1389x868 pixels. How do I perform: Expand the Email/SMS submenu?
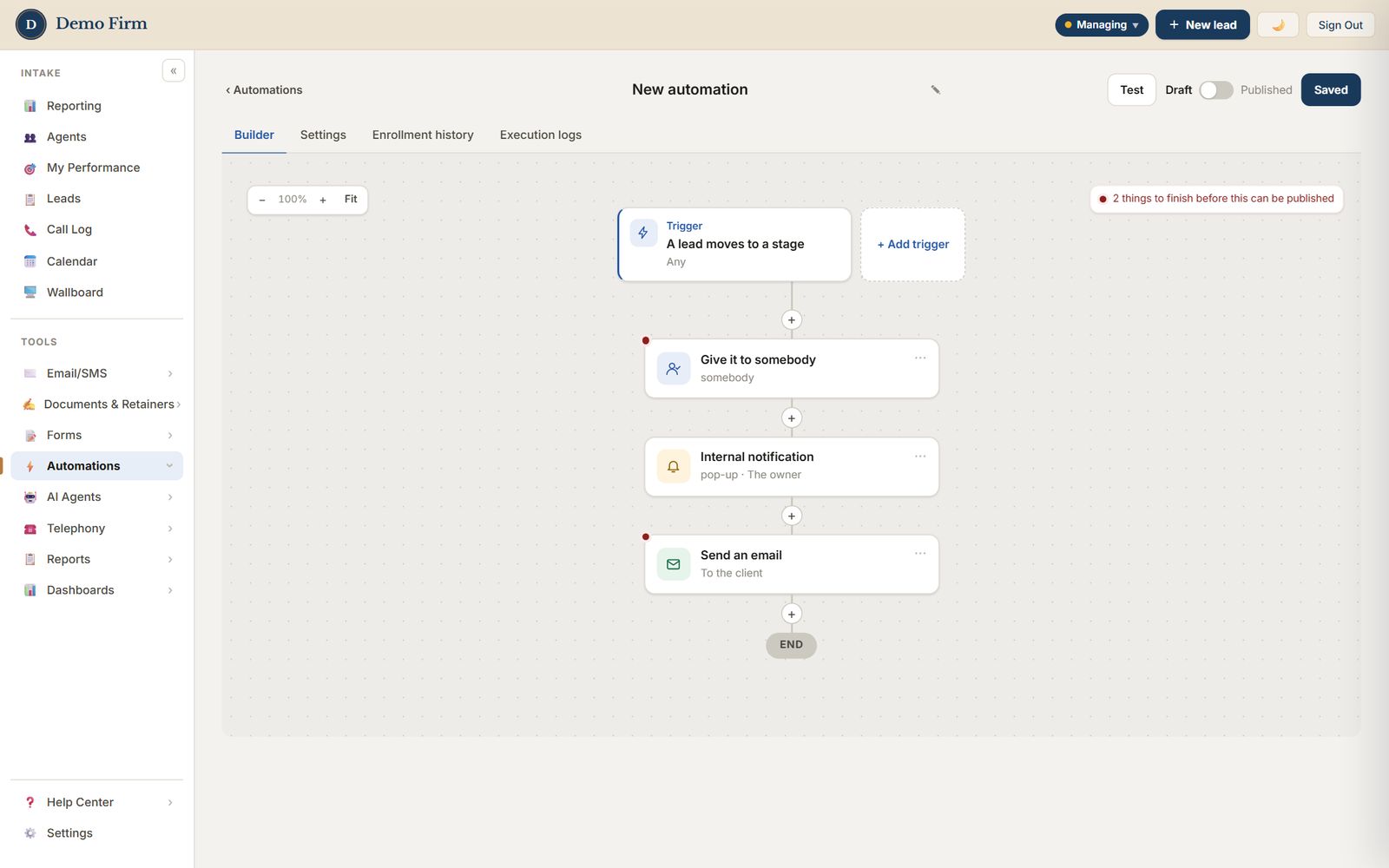pyautogui.click(x=170, y=373)
